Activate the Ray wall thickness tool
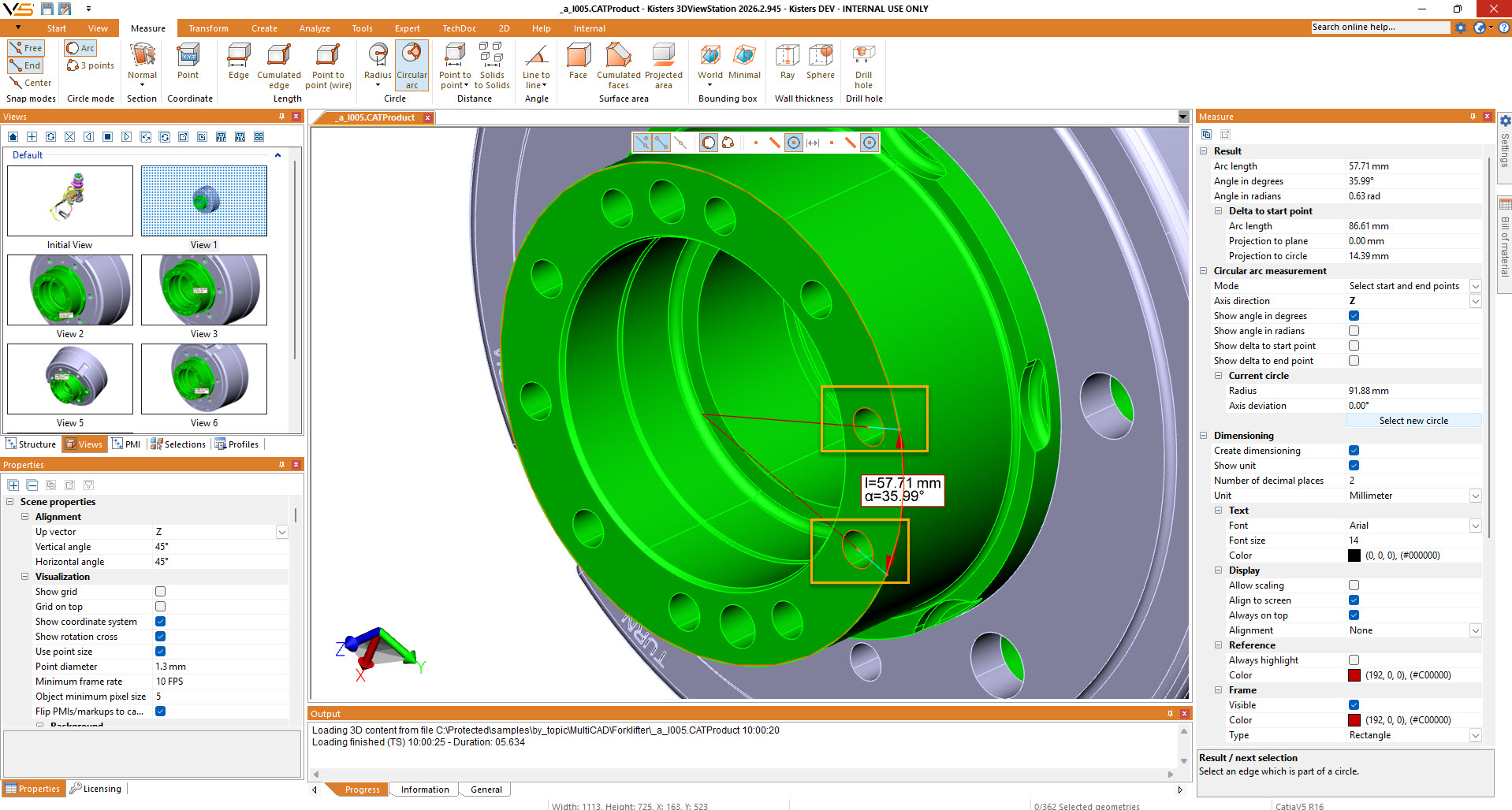This screenshot has height=810, width=1512. pos(788,61)
